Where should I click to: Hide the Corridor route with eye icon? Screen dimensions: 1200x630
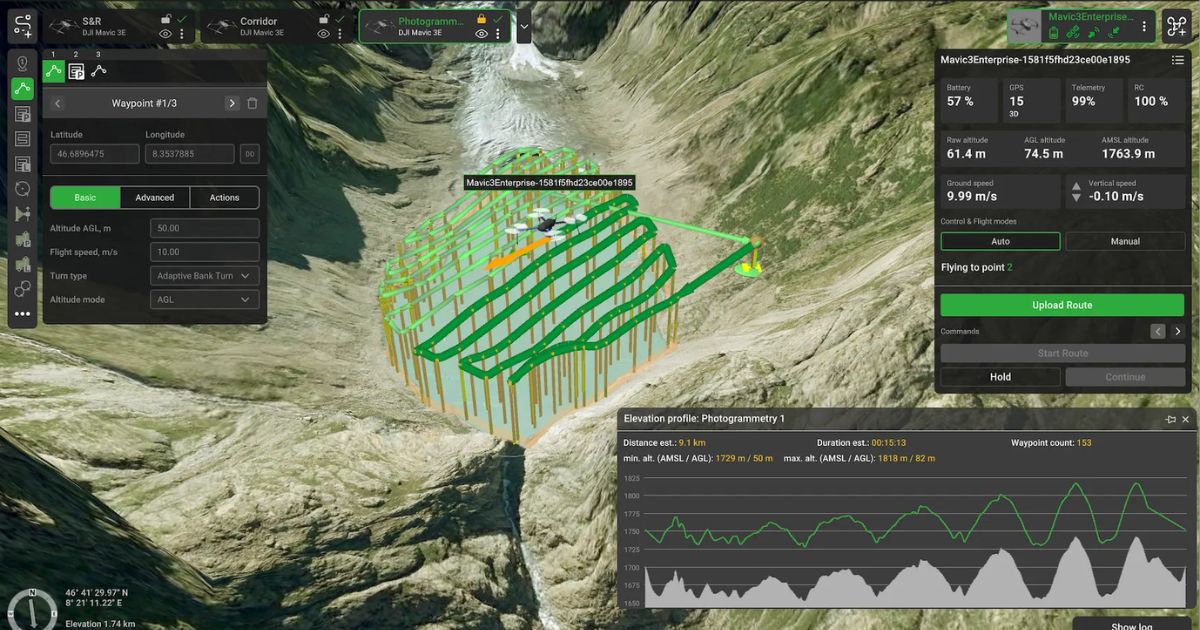pos(323,34)
